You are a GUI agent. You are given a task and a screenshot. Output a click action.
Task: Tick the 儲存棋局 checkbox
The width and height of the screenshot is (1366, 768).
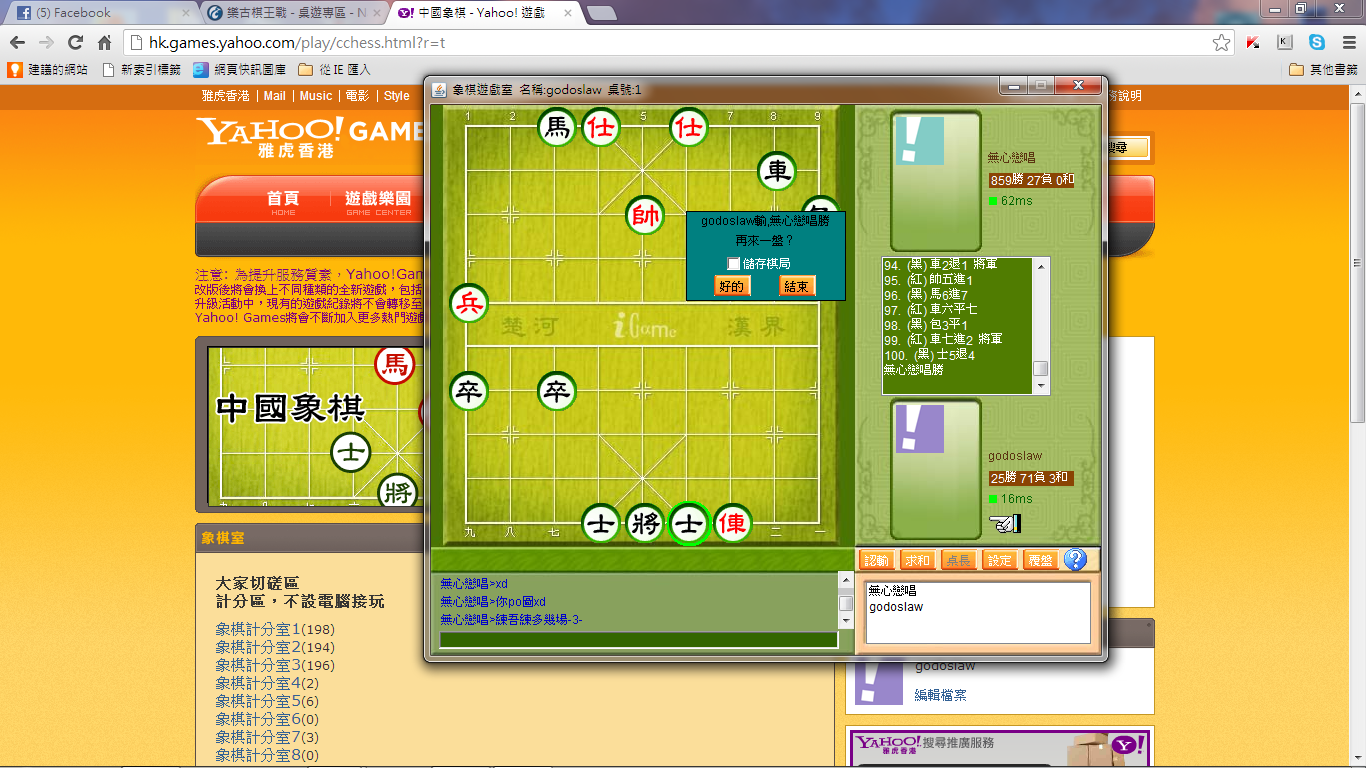[734, 264]
